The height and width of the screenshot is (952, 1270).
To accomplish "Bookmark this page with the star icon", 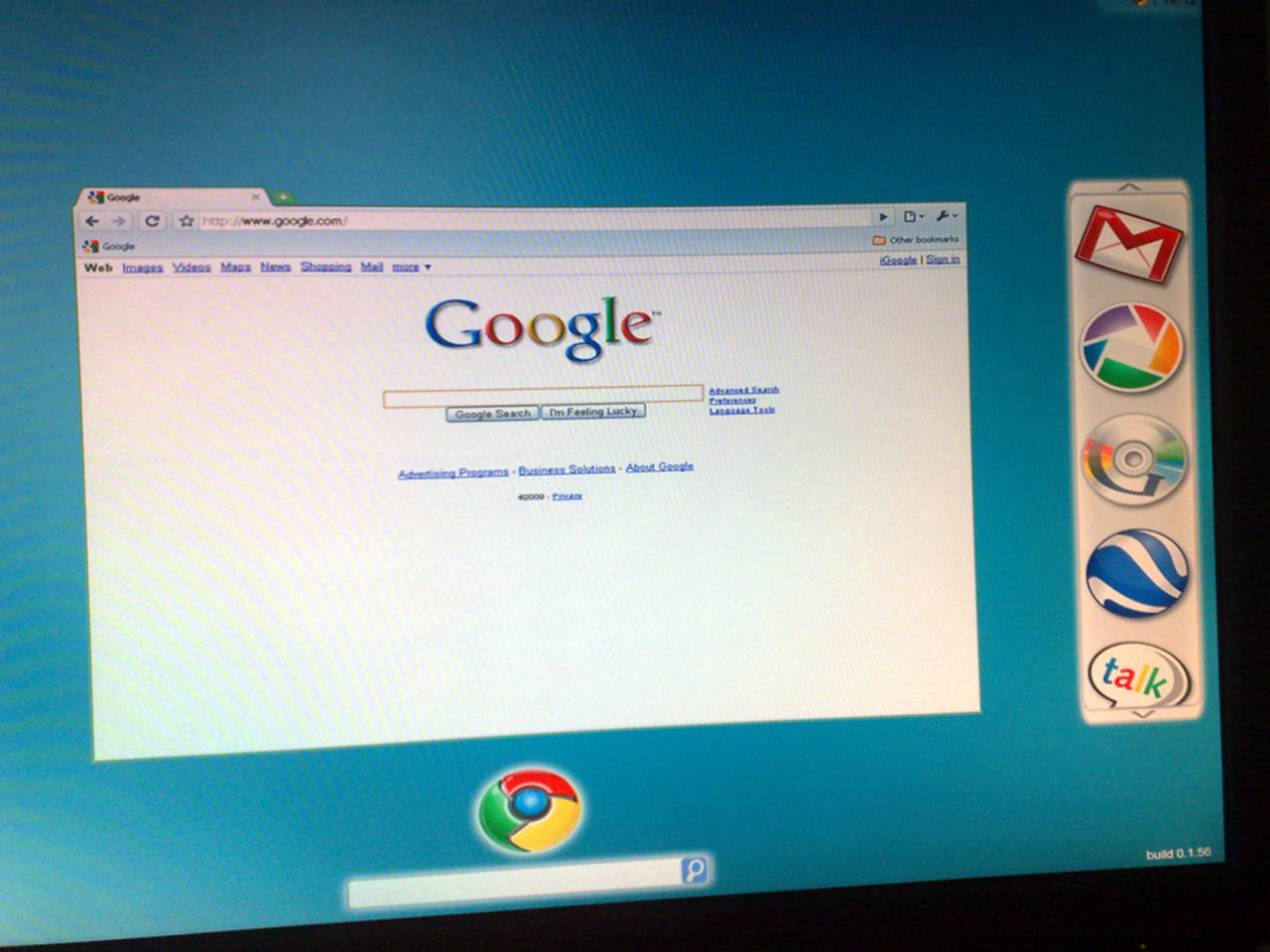I will click(186, 221).
